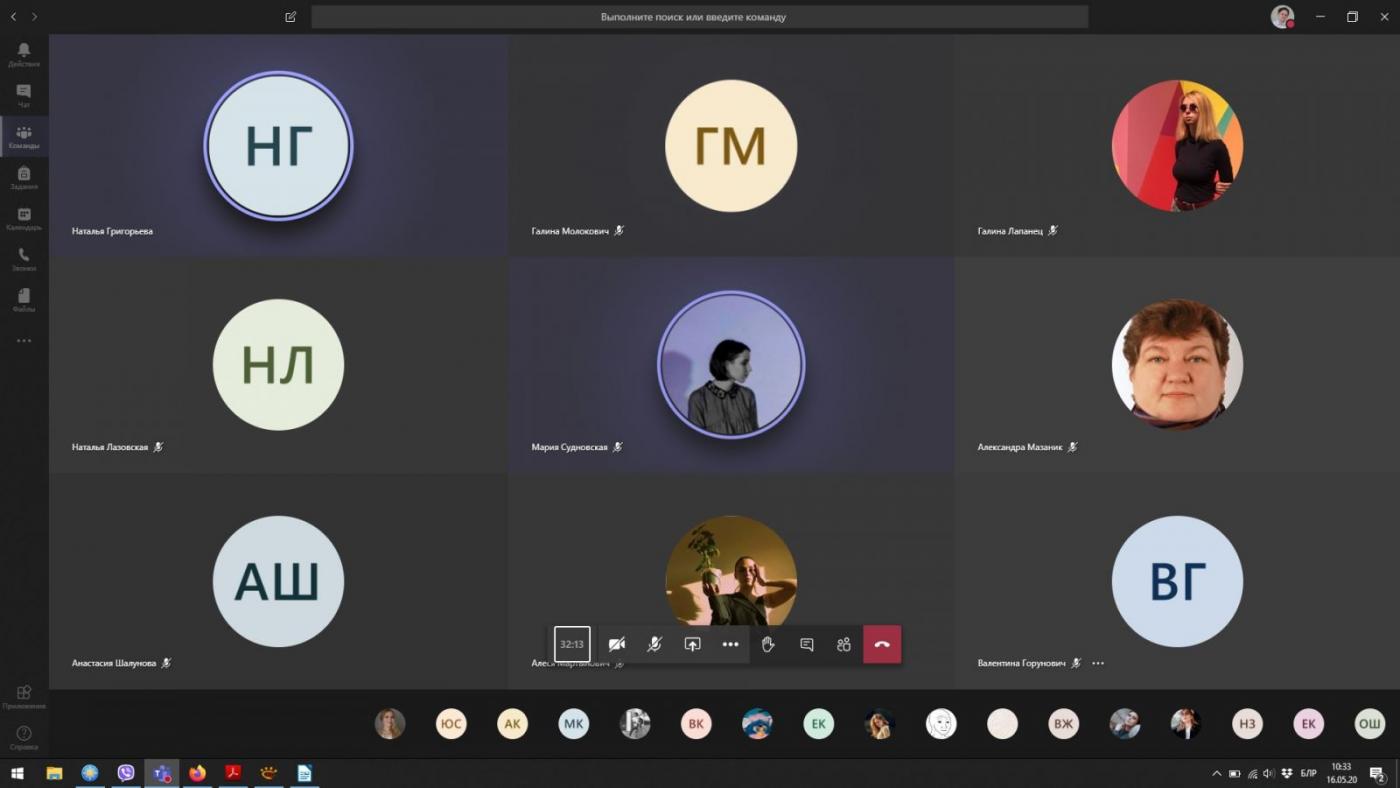Toggle the microphone mute button
This screenshot has height=788, width=1400.
coord(654,644)
